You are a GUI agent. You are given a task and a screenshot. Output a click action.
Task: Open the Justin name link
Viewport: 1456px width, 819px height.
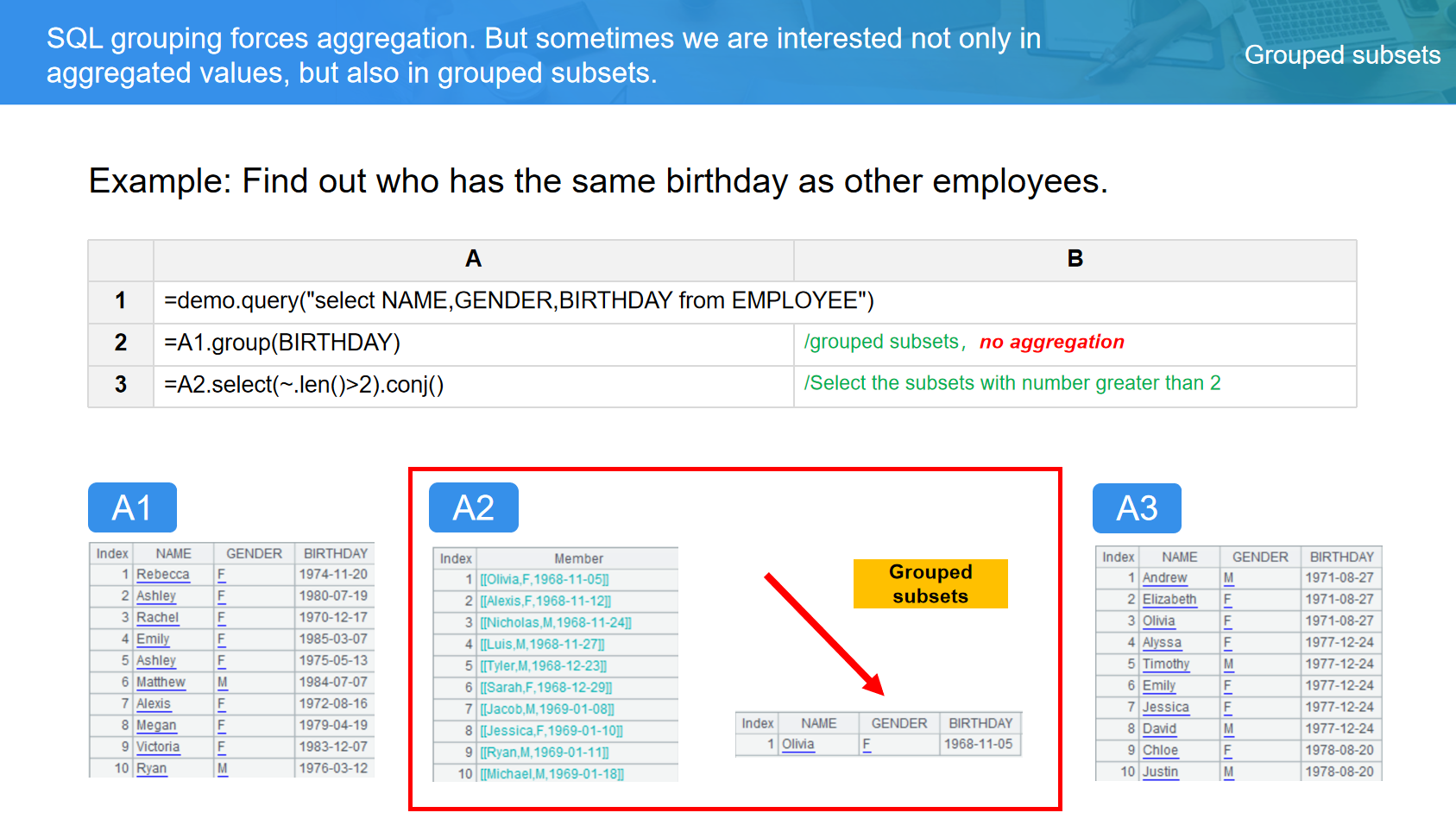click(1160, 772)
